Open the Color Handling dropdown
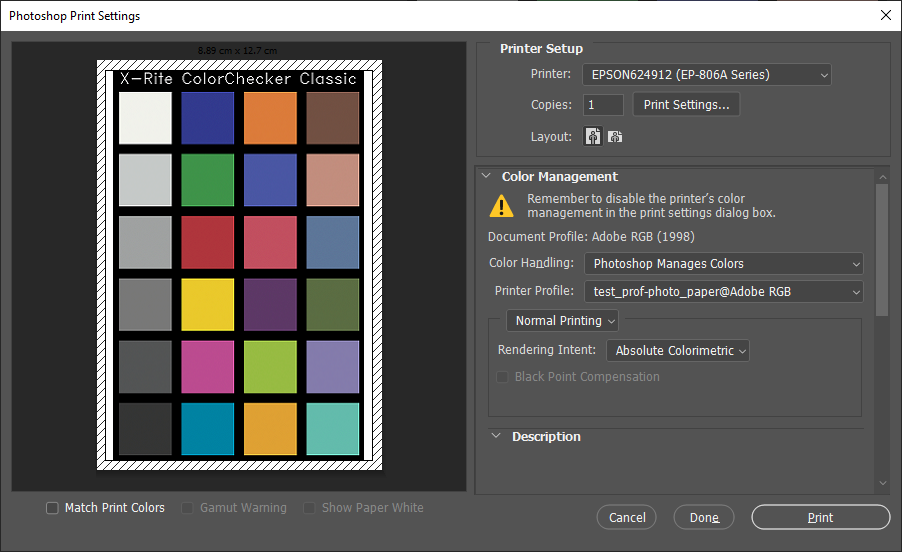 [x=724, y=263]
